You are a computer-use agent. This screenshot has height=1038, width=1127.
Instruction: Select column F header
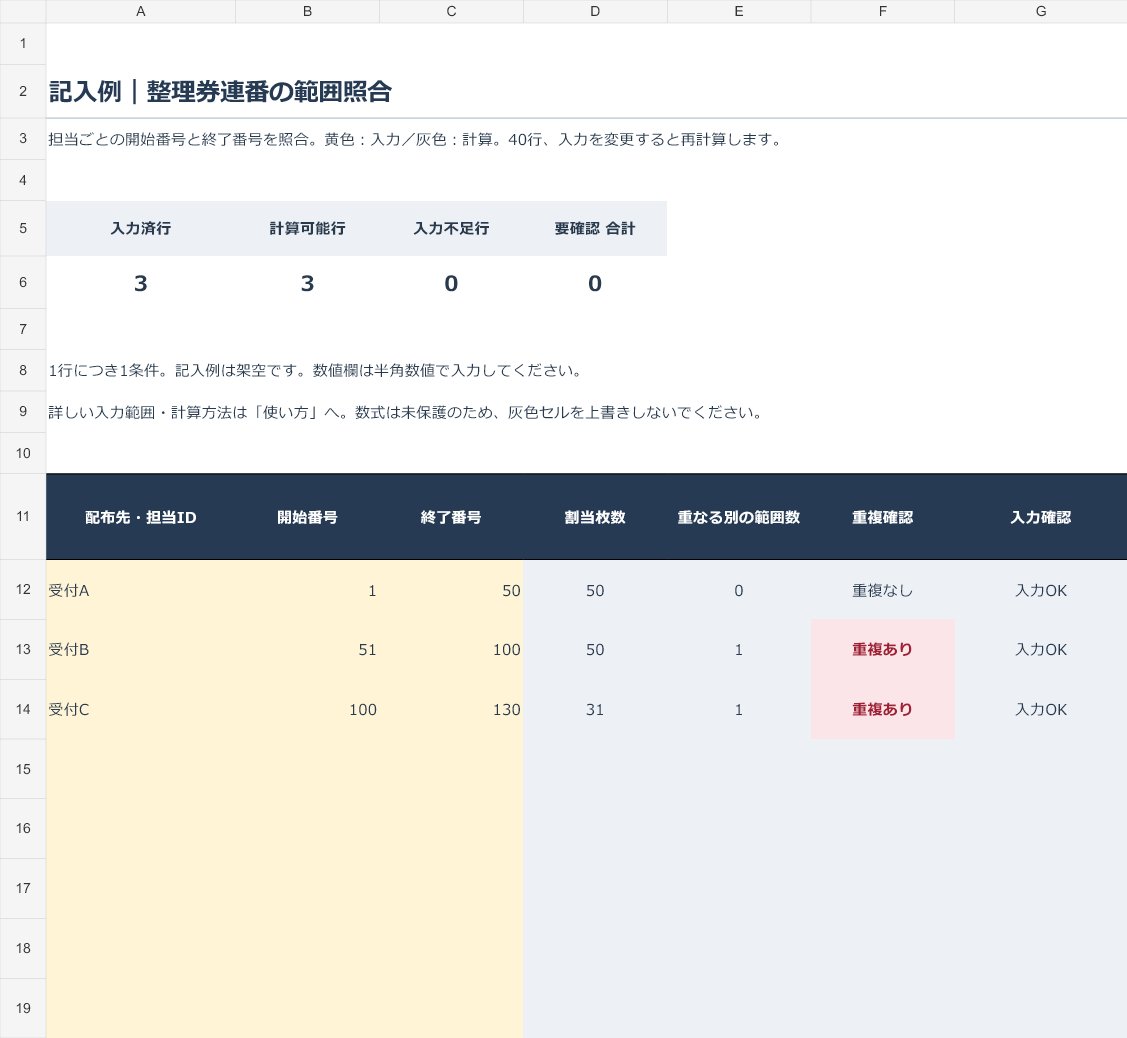point(883,12)
